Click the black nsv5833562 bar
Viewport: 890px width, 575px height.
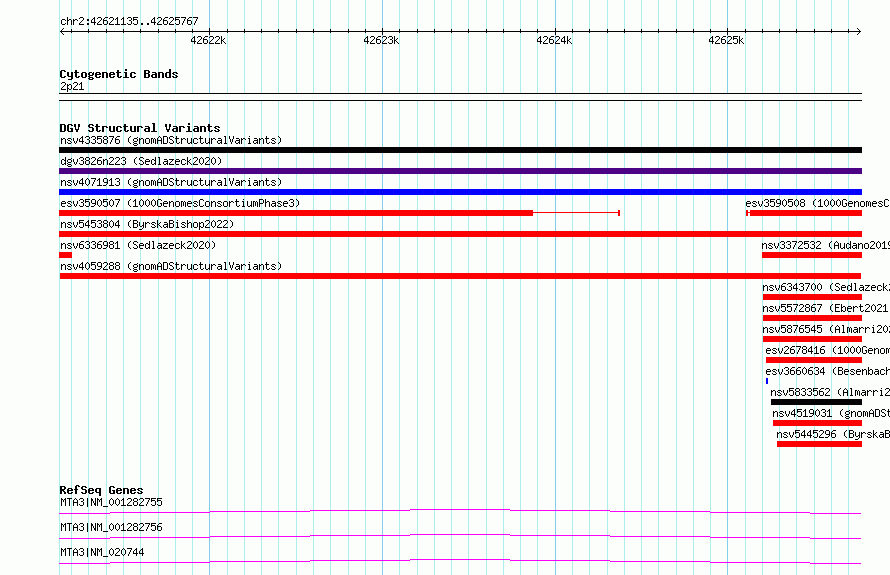click(x=816, y=402)
